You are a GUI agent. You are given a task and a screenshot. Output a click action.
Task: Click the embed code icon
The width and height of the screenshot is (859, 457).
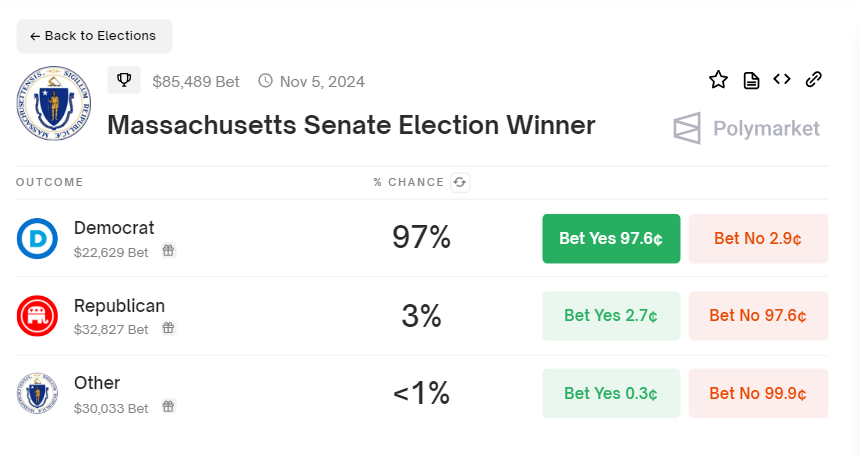[x=782, y=79]
